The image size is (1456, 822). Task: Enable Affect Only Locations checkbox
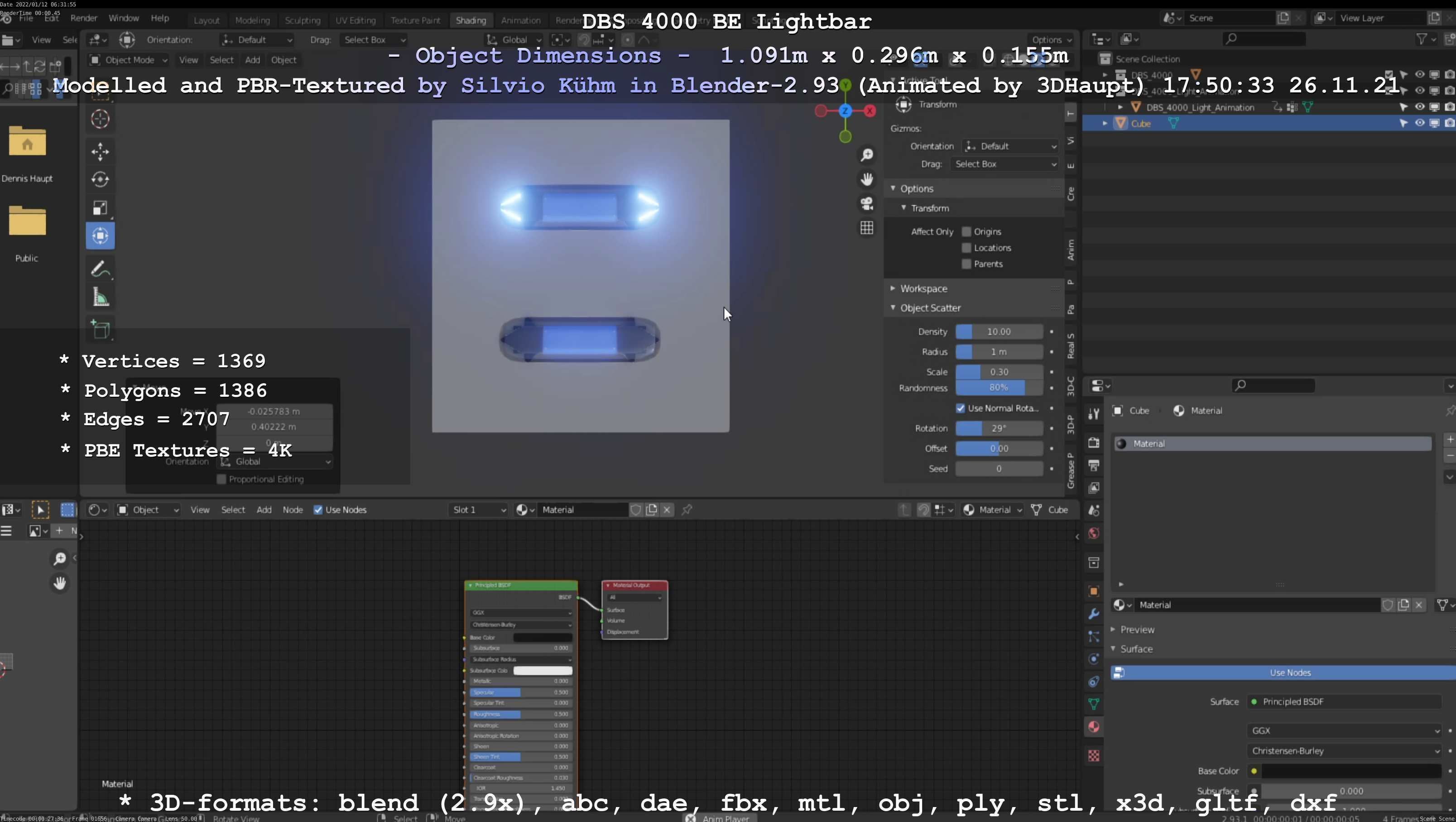pyautogui.click(x=966, y=248)
